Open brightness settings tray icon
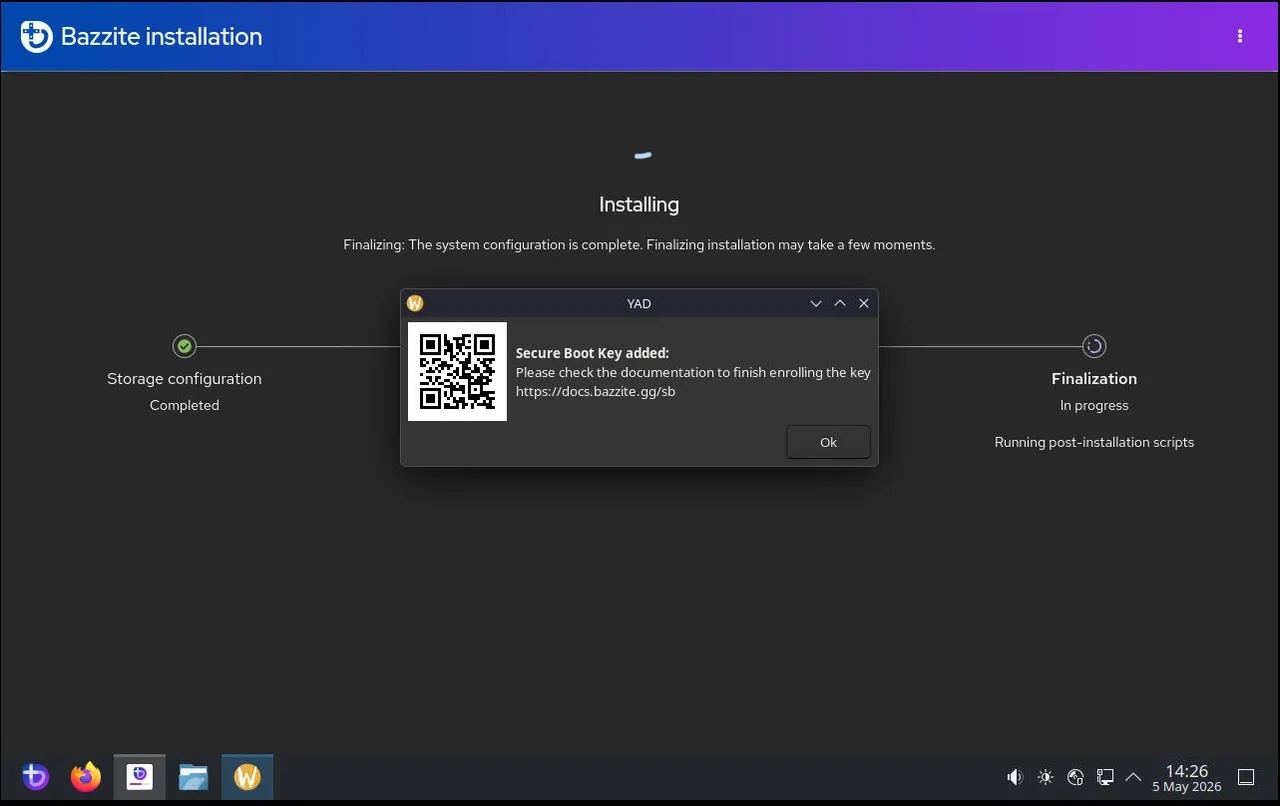The width and height of the screenshot is (1280, 806). click(x=1045, y=777)
